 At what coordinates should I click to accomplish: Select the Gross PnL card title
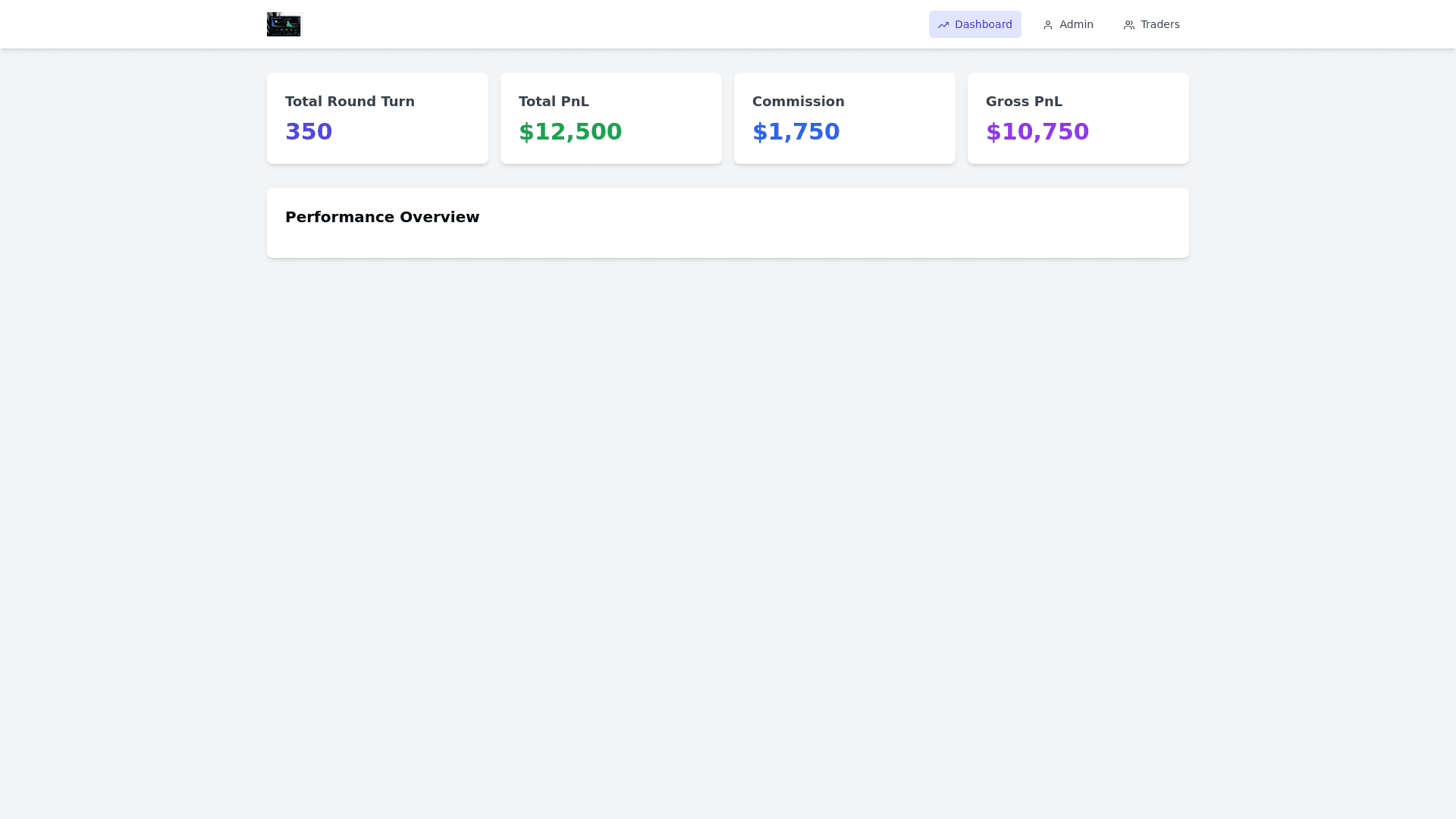1024,102
